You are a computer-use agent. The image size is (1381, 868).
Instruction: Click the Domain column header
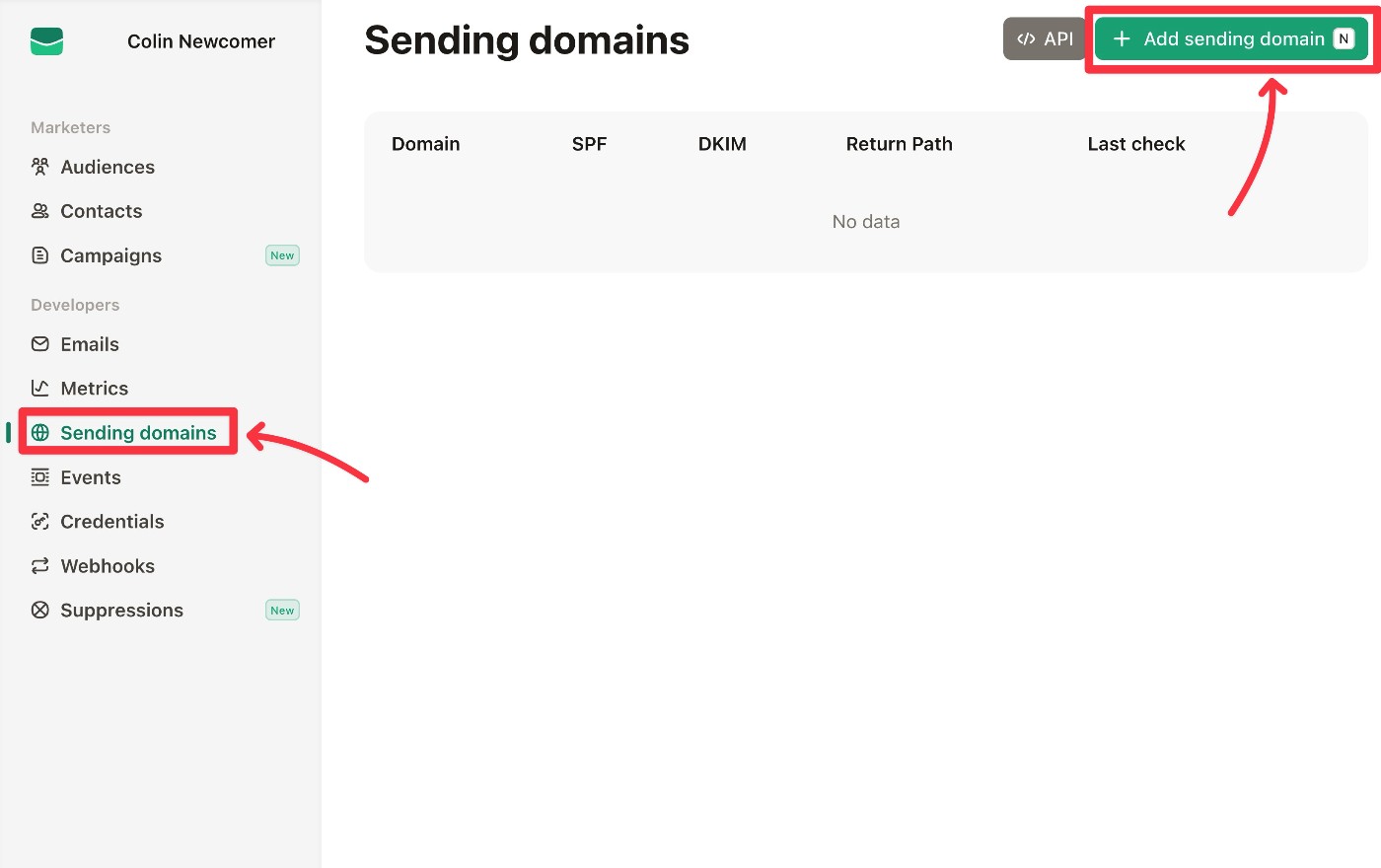(x=425, y=144)
